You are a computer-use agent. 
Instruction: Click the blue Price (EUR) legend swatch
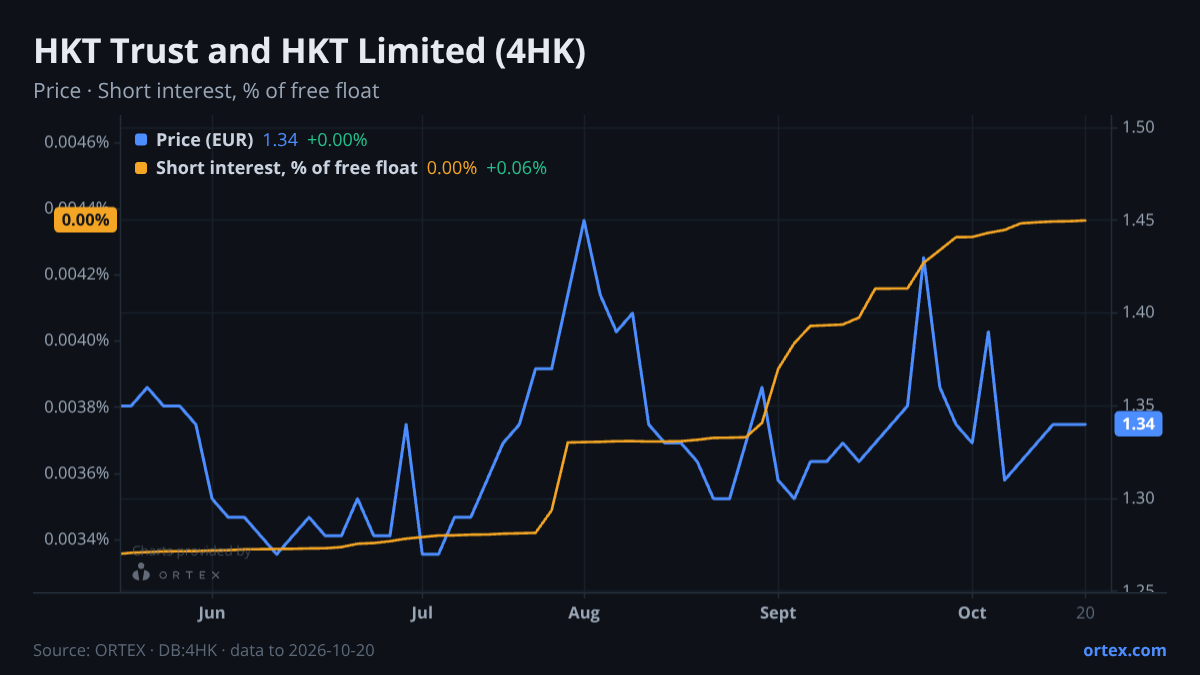pos(140,140)
